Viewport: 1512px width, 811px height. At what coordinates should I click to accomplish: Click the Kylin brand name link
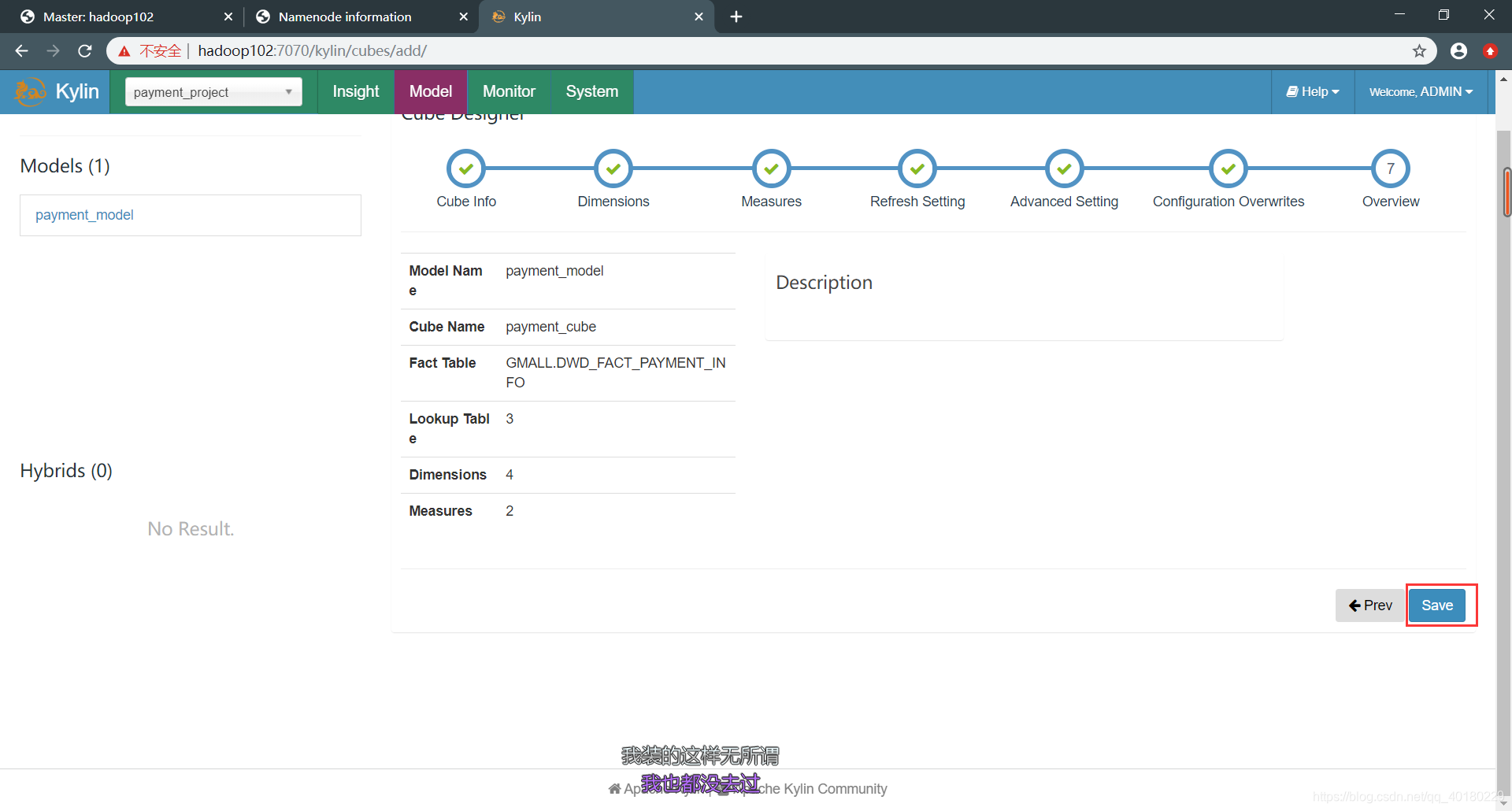coord(77,92)
